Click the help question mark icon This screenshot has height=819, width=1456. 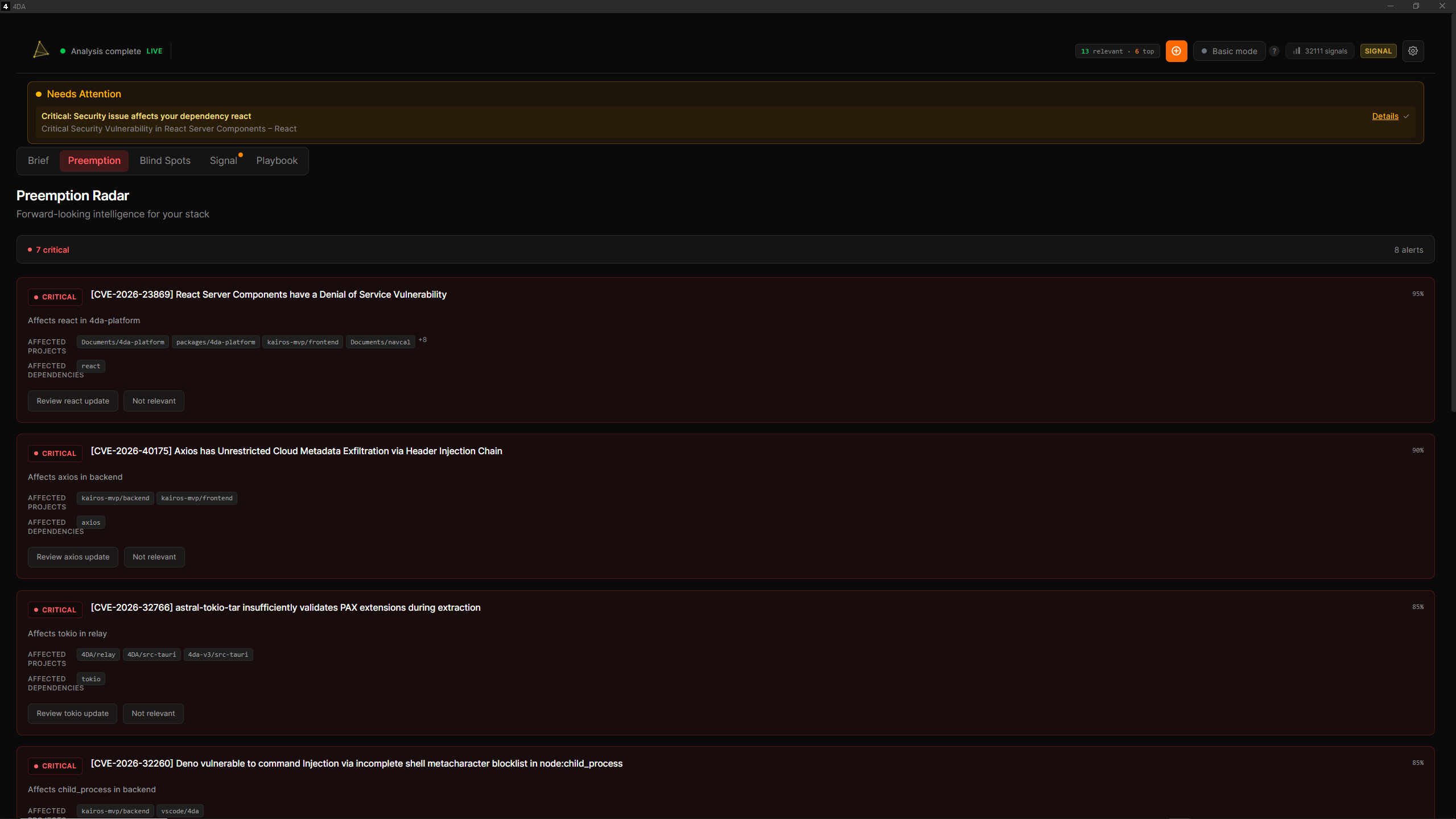point(1274,51)
